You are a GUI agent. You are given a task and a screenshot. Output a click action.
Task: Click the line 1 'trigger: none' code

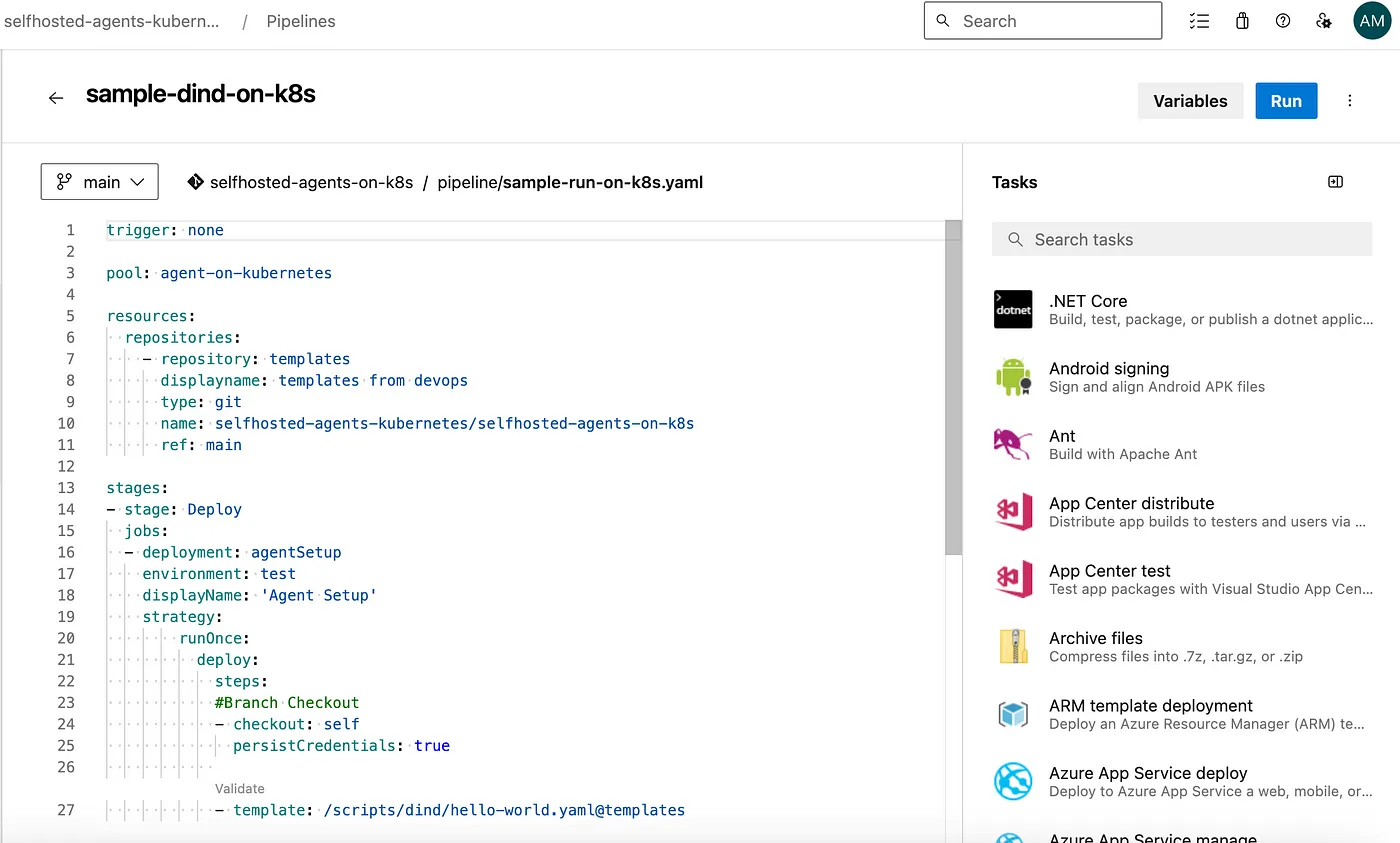point(165,230)
